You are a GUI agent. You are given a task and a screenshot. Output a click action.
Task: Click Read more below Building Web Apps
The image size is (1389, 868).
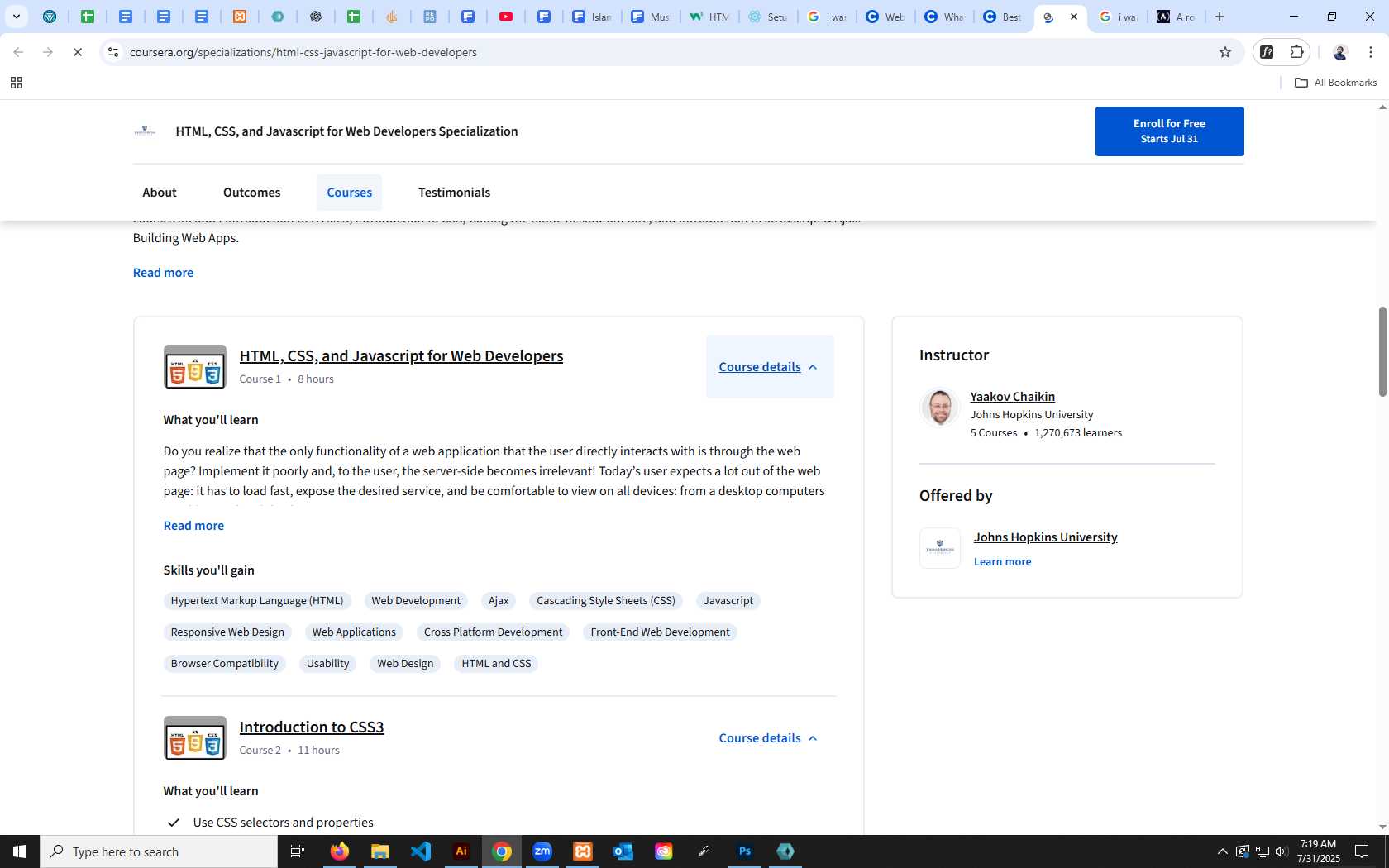[163, 273]
